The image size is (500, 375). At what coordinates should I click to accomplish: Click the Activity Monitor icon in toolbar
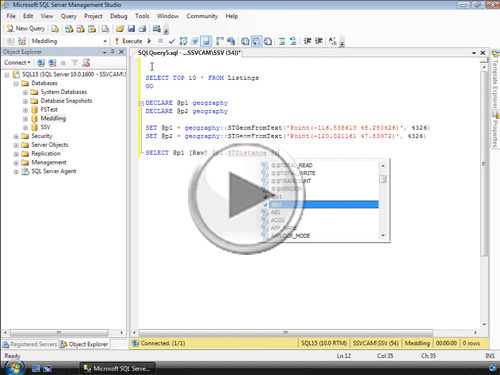click(x=156, y=29)
